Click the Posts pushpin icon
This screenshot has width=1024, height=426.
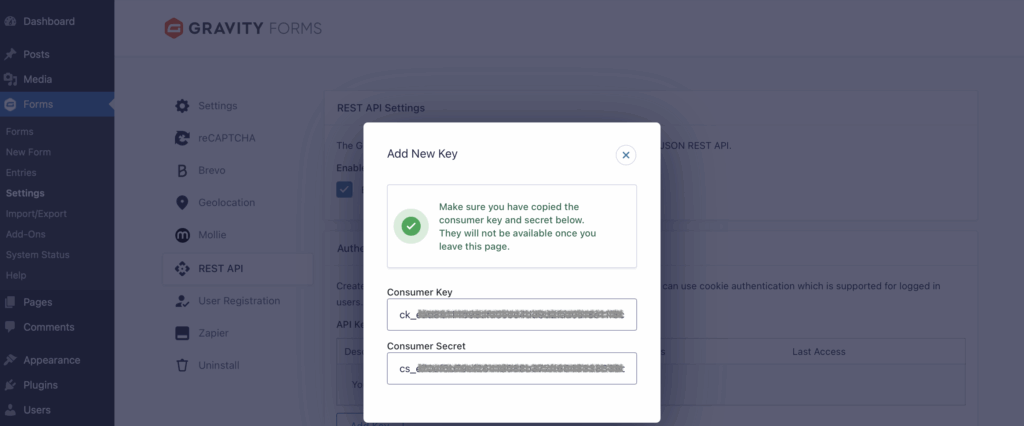(10, 54)
